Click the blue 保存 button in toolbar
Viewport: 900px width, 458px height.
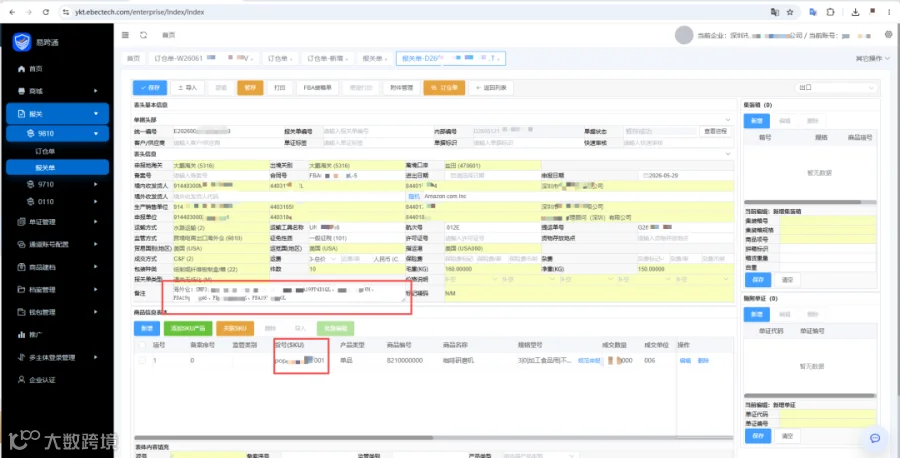(x=150, y=88)
